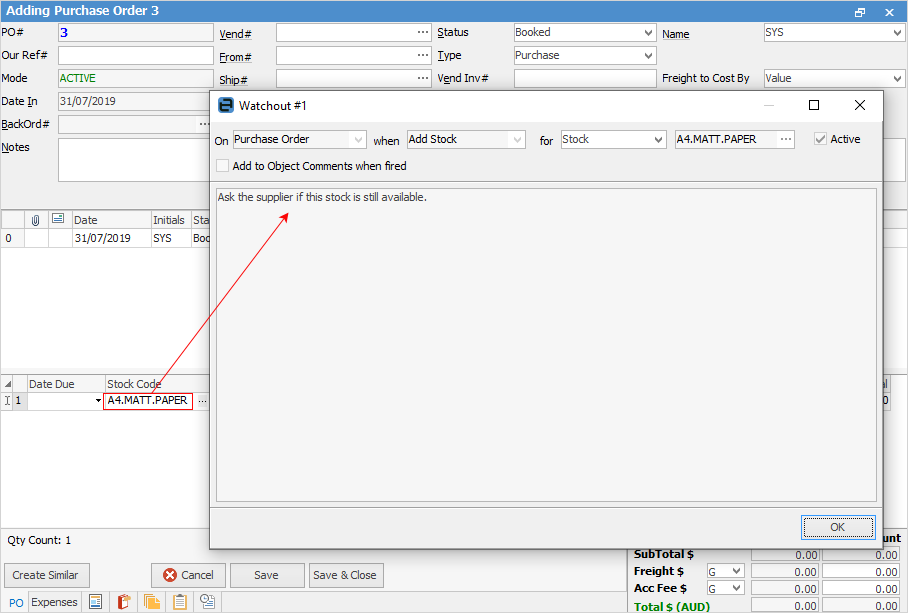Screen dimensions: 908x613
Task: Click the Initials column header
Action: tap(169, 220)
